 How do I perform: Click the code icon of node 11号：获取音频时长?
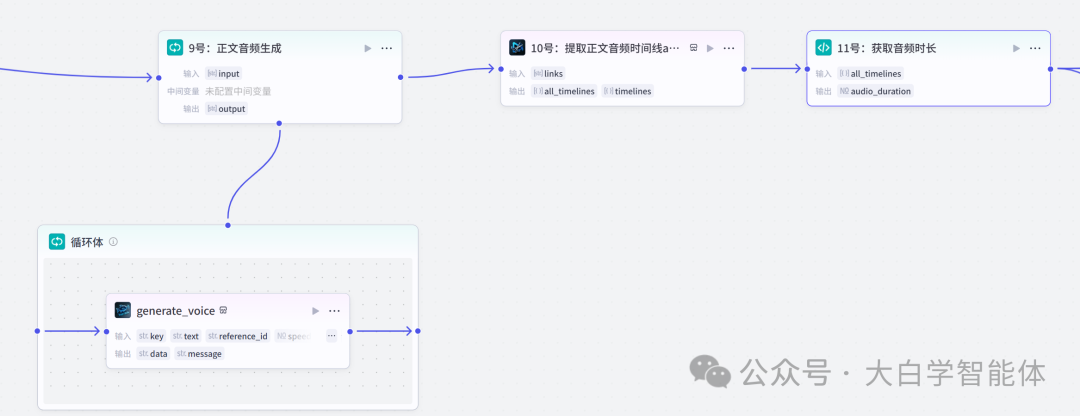click(x=824, y=48)
